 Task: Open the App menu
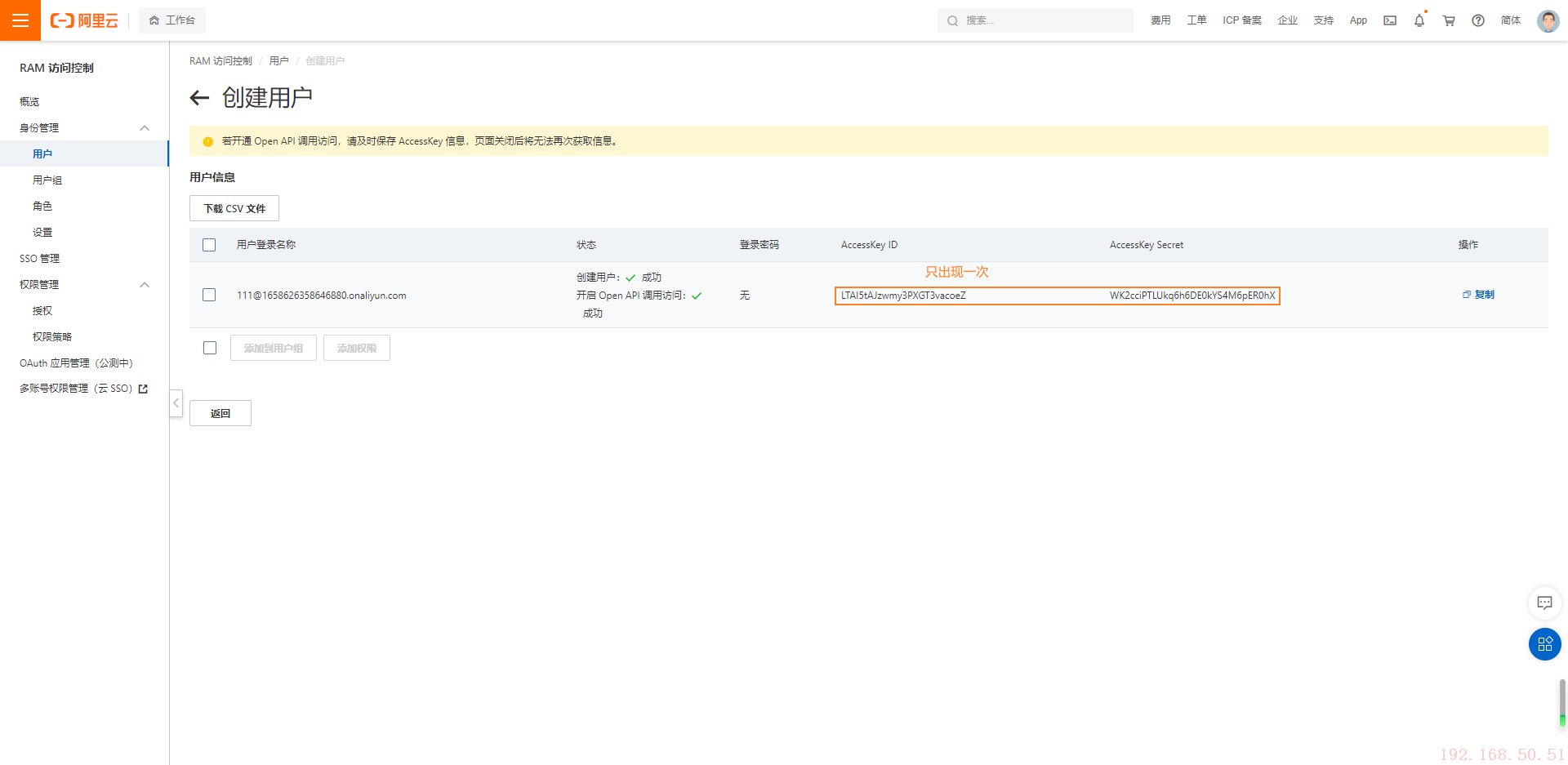pos(1358,20)
